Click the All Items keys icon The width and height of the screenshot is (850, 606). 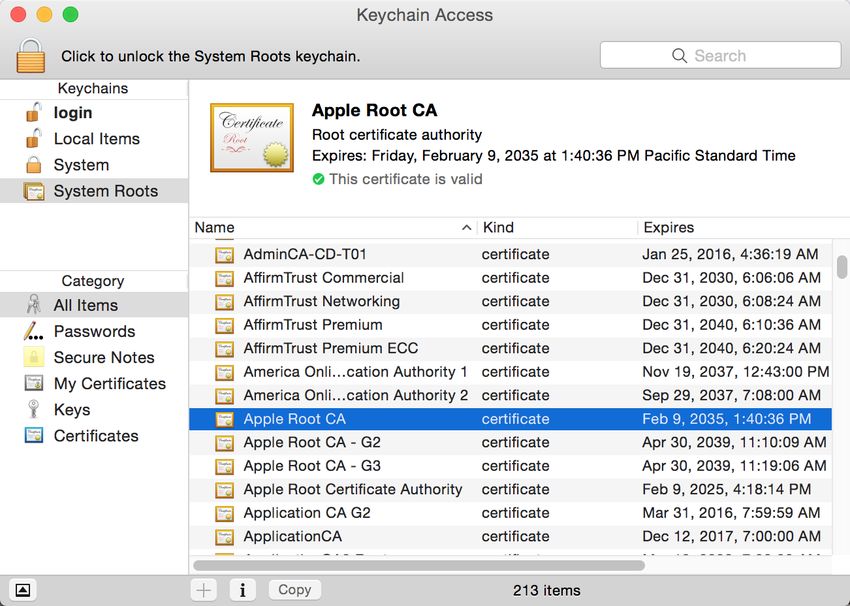click(x=34, y=305)
